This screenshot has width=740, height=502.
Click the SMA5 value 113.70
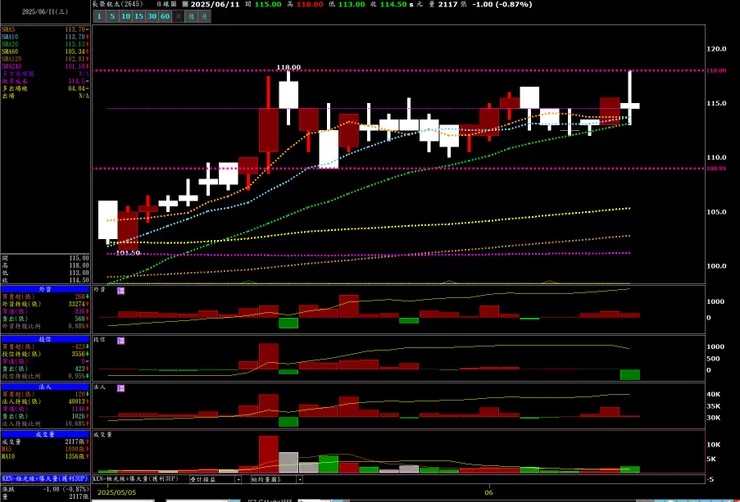coord(76,30)
